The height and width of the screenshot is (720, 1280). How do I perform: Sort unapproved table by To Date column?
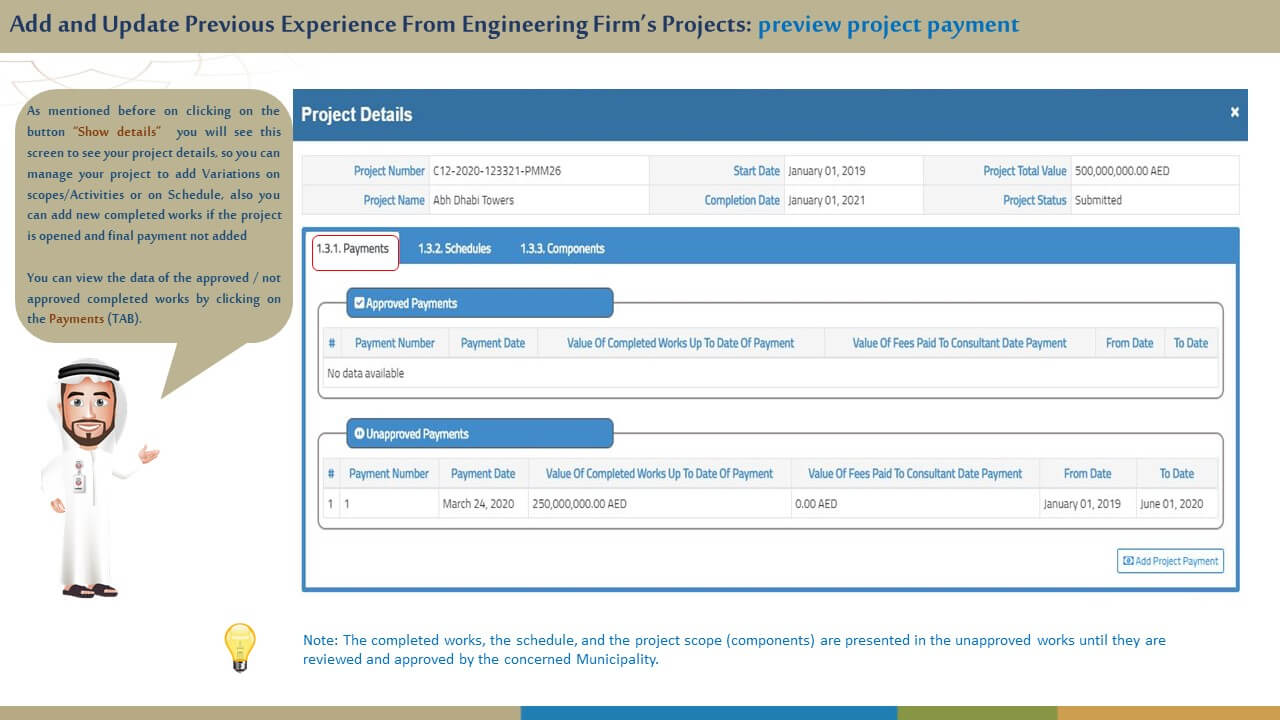pos(1176,474)
